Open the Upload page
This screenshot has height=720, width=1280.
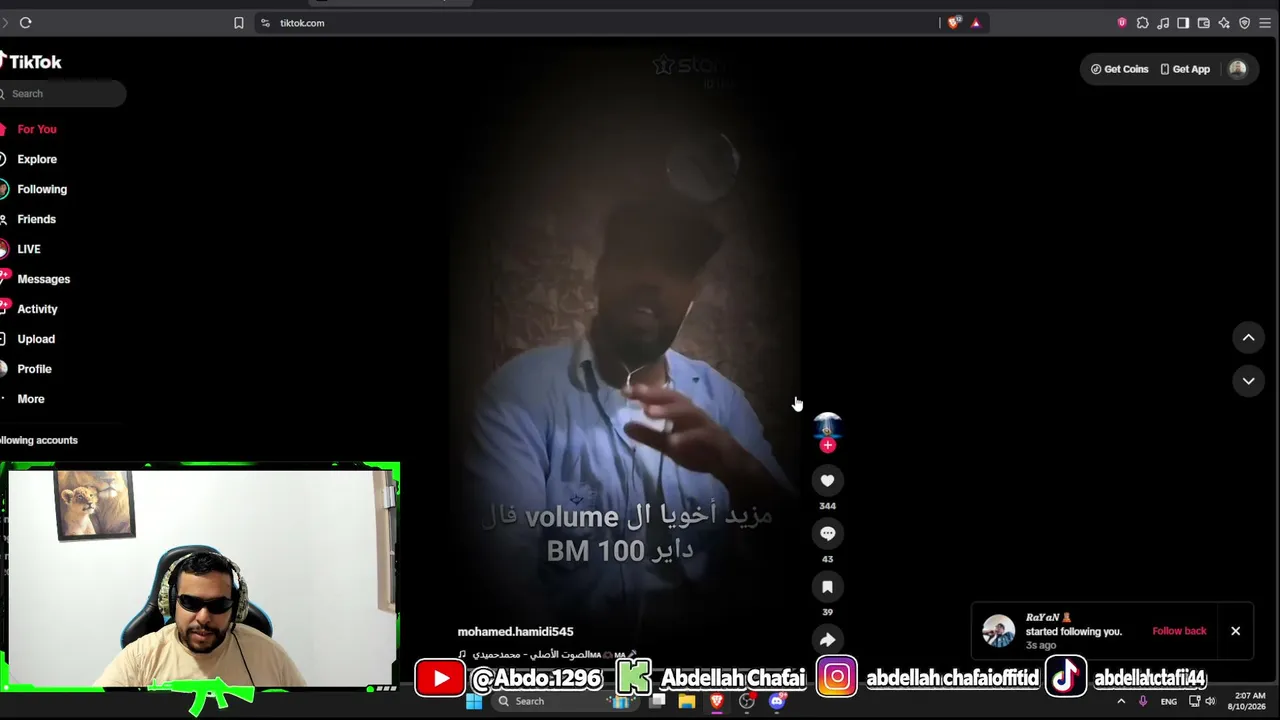pyautogui.click(x=35, y=339)
